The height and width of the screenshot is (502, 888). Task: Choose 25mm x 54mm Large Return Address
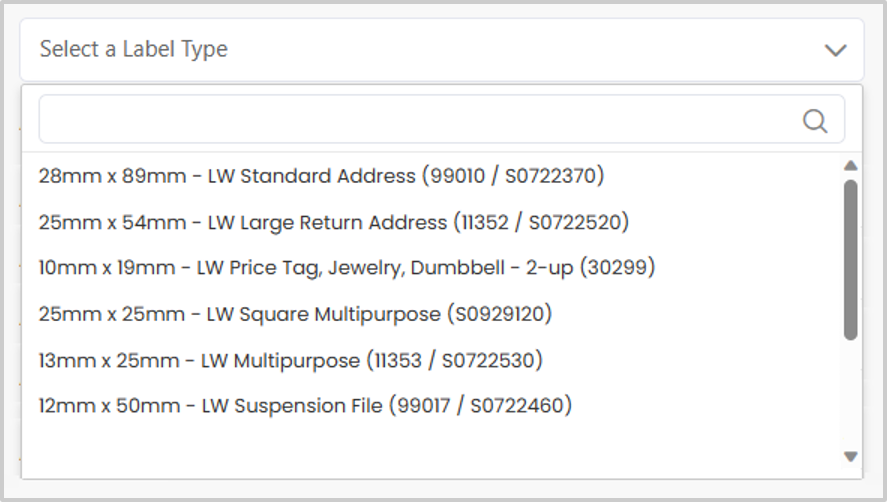point(333,222)
